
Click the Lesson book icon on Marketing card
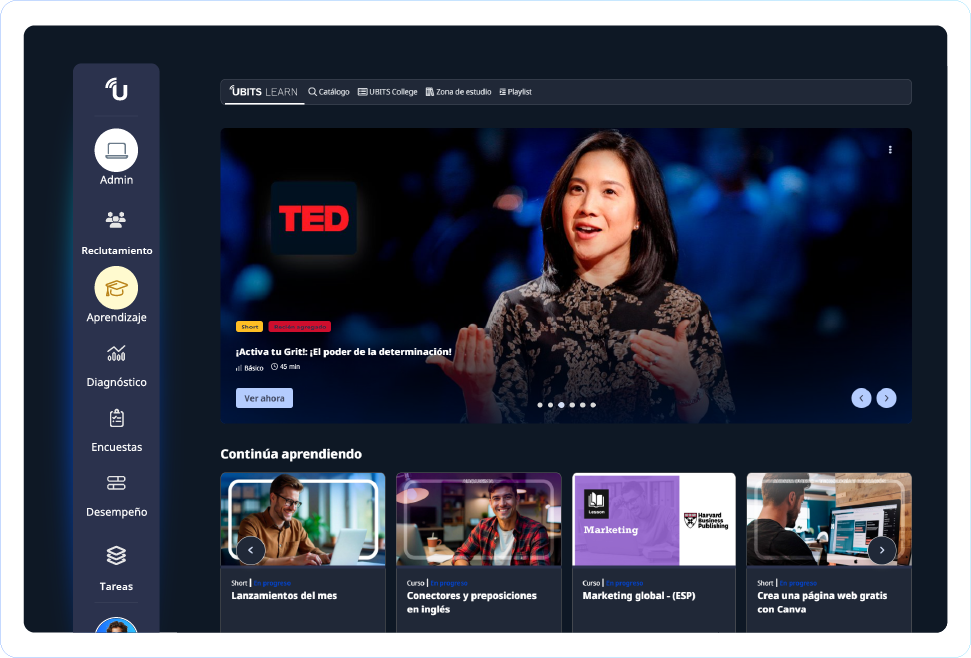596,503
